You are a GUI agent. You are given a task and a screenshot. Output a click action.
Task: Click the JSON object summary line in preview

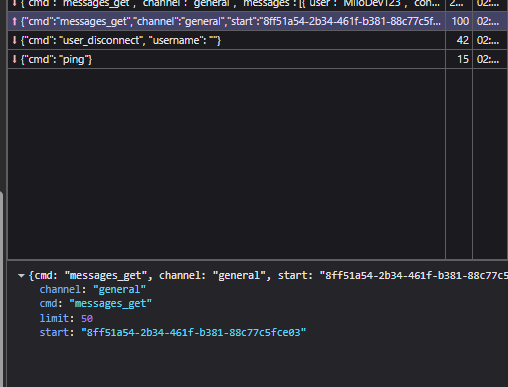268,276
